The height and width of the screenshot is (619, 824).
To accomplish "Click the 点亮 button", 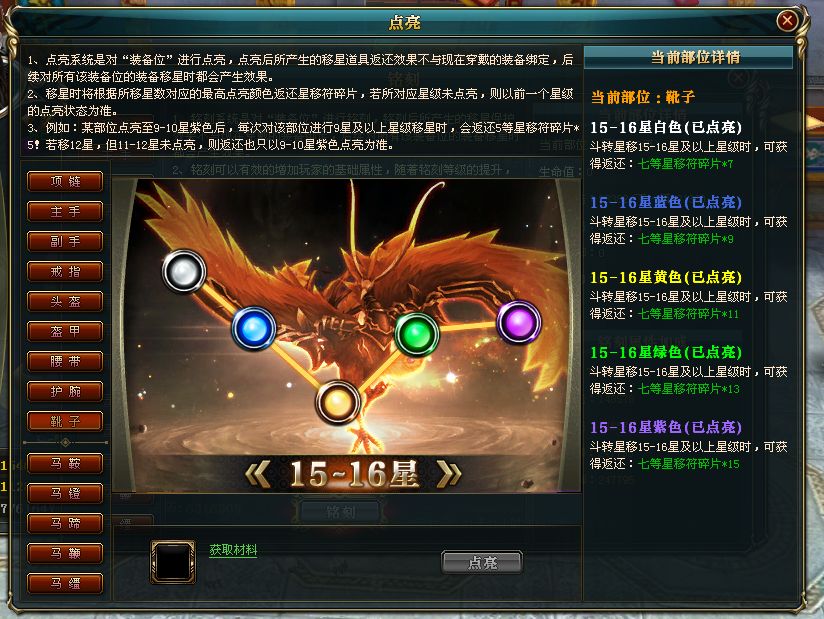I will click(482, 562).
